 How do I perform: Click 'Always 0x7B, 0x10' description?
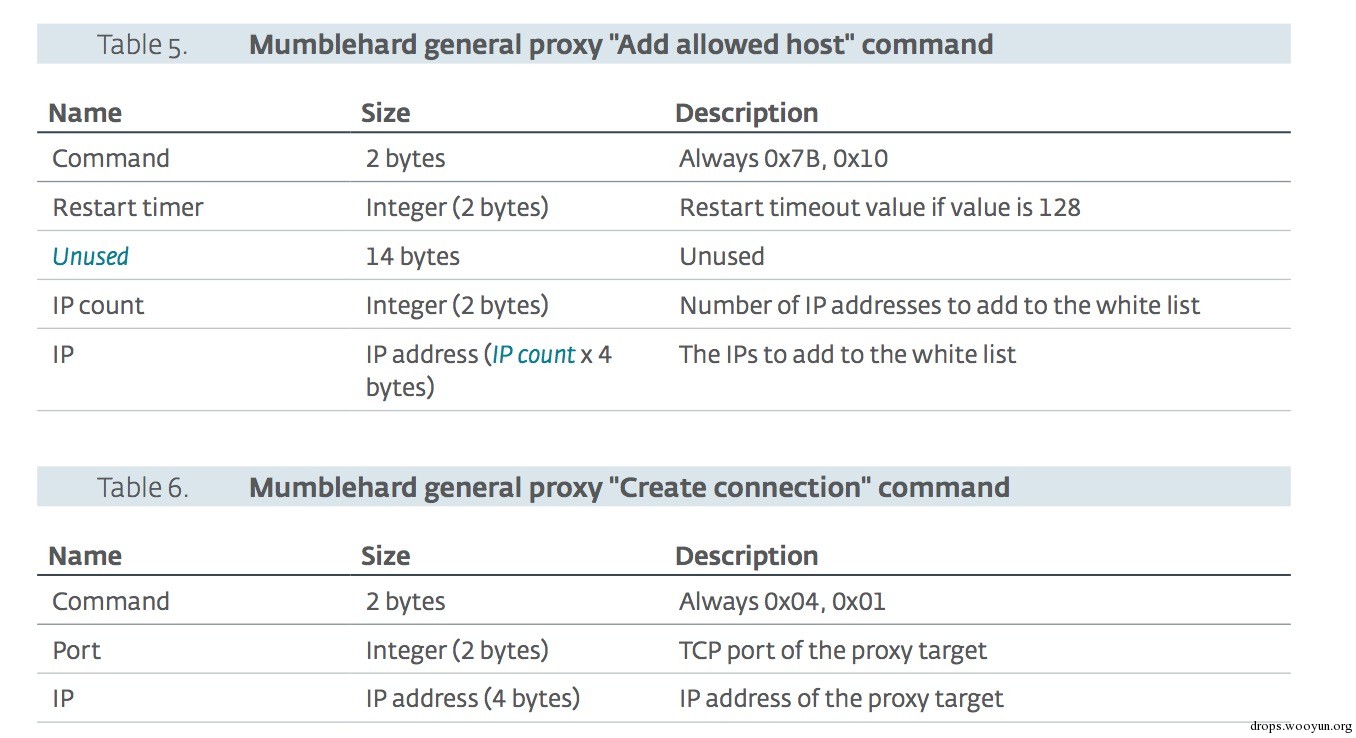point(783,159)
